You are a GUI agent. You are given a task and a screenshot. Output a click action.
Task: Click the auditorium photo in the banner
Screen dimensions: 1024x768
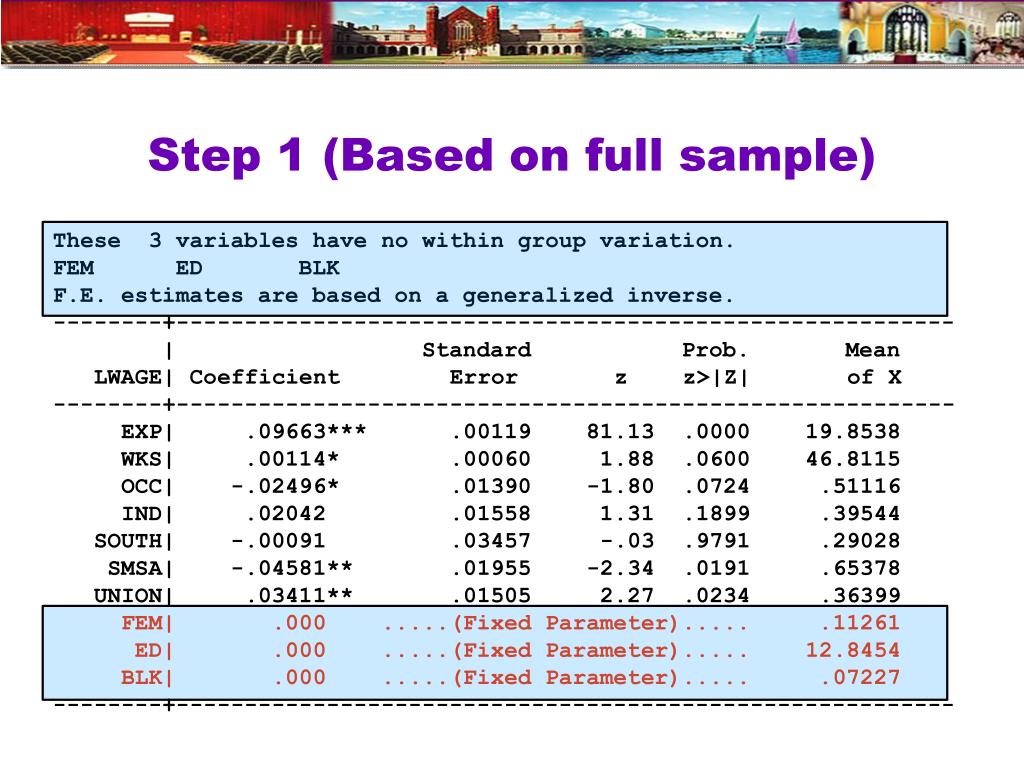pos(163,33)
